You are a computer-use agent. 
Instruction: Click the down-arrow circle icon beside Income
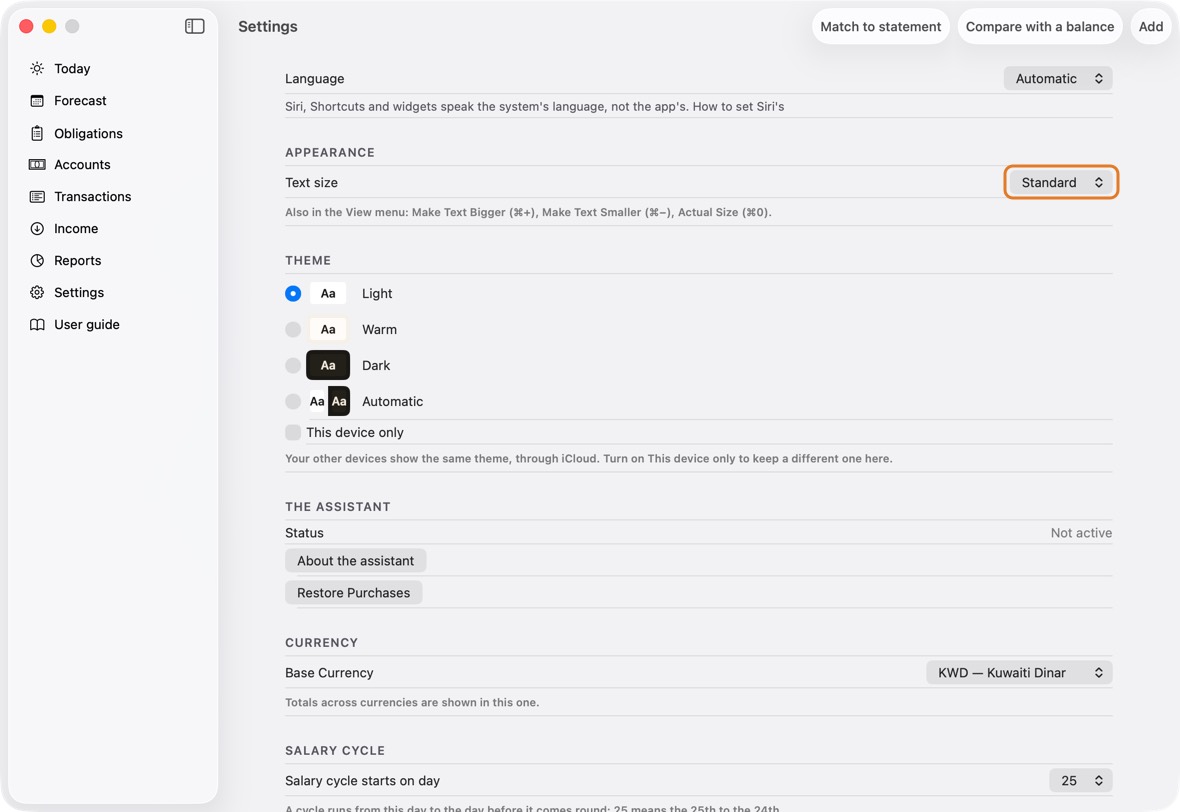pyautogui.click(x=37, y=229)
